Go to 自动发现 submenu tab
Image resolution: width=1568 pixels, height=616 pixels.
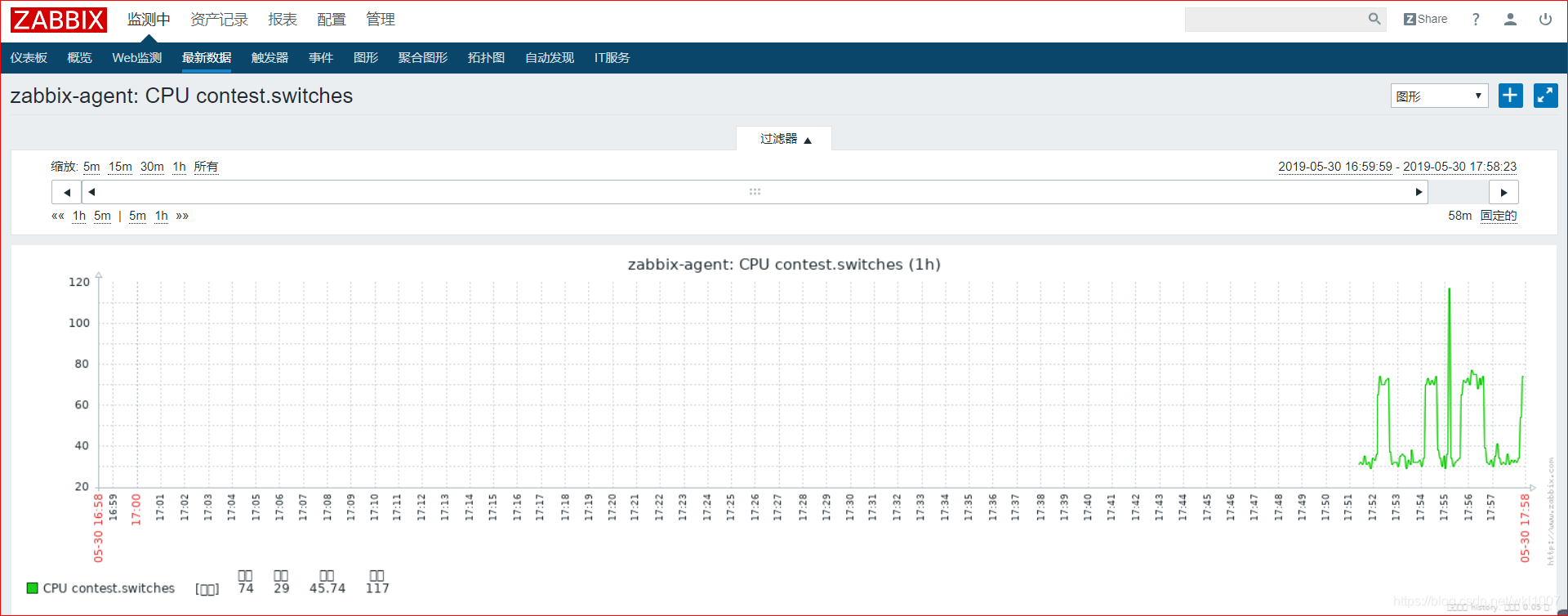[550, 58]
